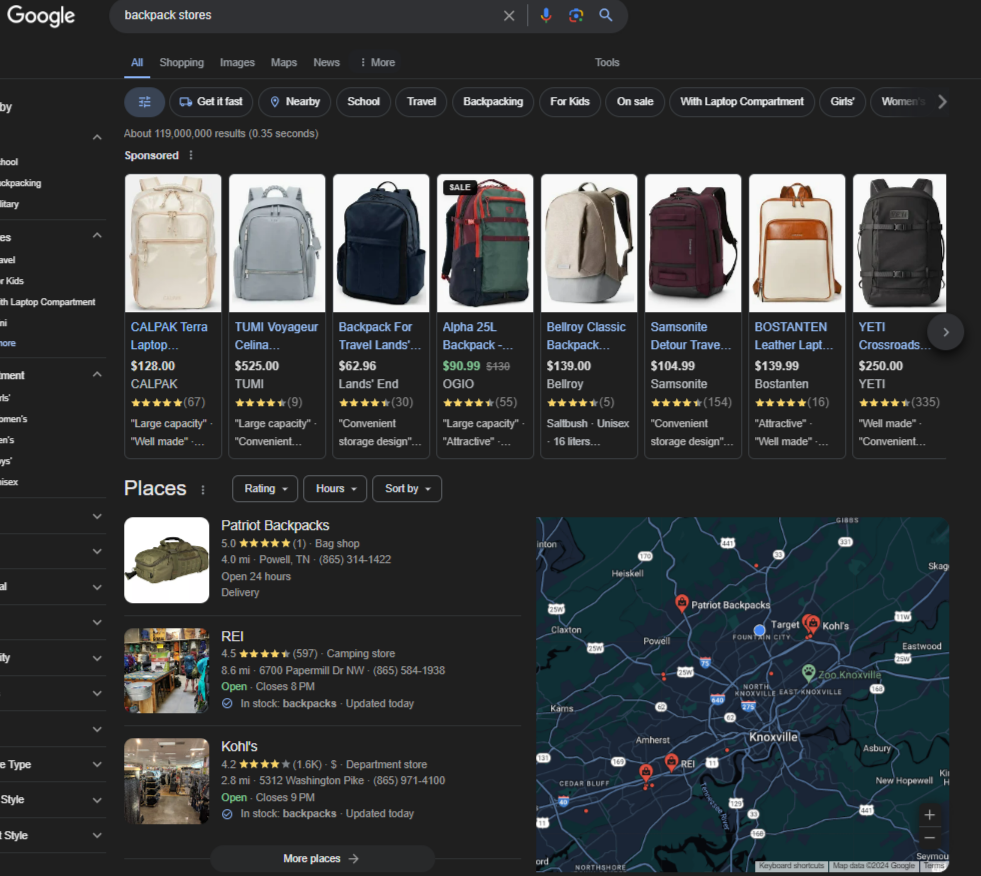Zoom out on the map
981x876 pixels.
tap(930, 838)
